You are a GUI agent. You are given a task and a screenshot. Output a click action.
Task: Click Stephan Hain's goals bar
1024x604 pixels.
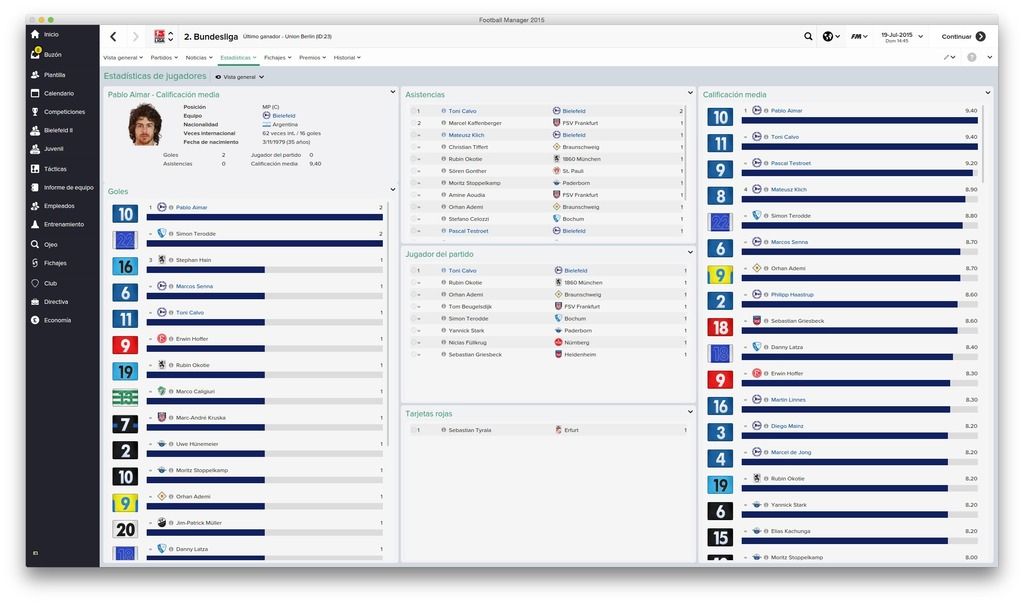pos(264,270)
